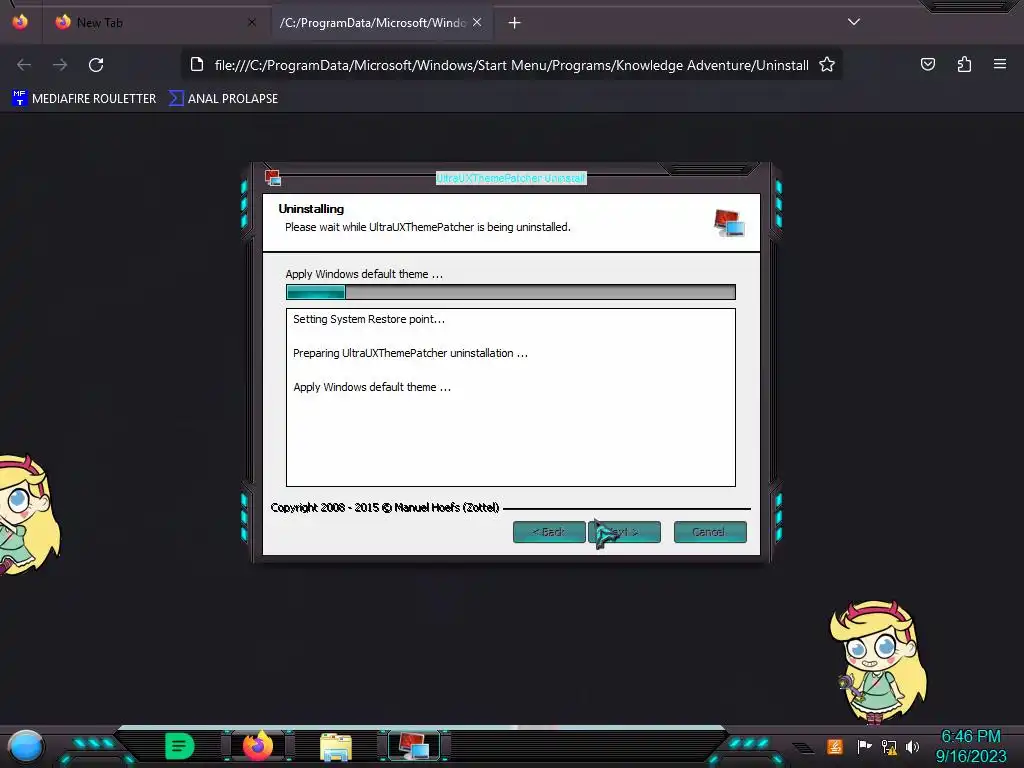Screen dimensions: 1024x768
Task: Select UltraUXThemePatcher uninstaller taskbar icon
Action: click(414, 746)
